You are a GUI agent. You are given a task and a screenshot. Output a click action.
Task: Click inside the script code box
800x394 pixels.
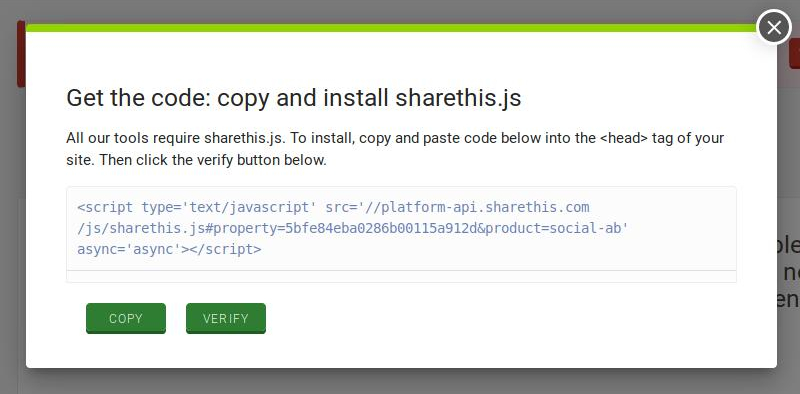(x=401, y=228)
